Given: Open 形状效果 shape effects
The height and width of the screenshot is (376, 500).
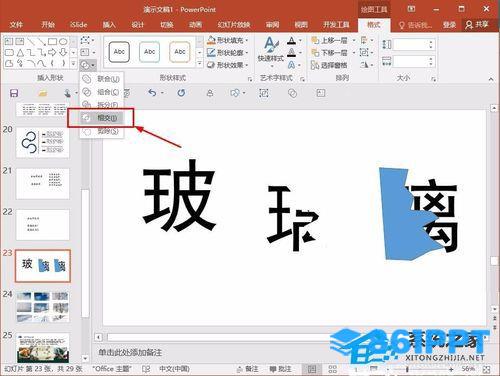Looking at the screenshot, I should coord(228,65).
